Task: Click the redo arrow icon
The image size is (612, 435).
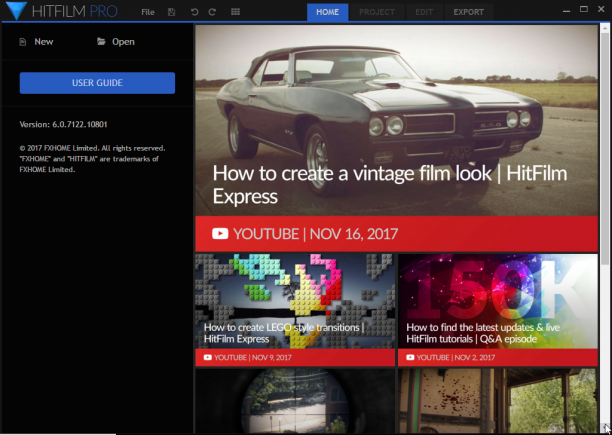Action: 212,12
